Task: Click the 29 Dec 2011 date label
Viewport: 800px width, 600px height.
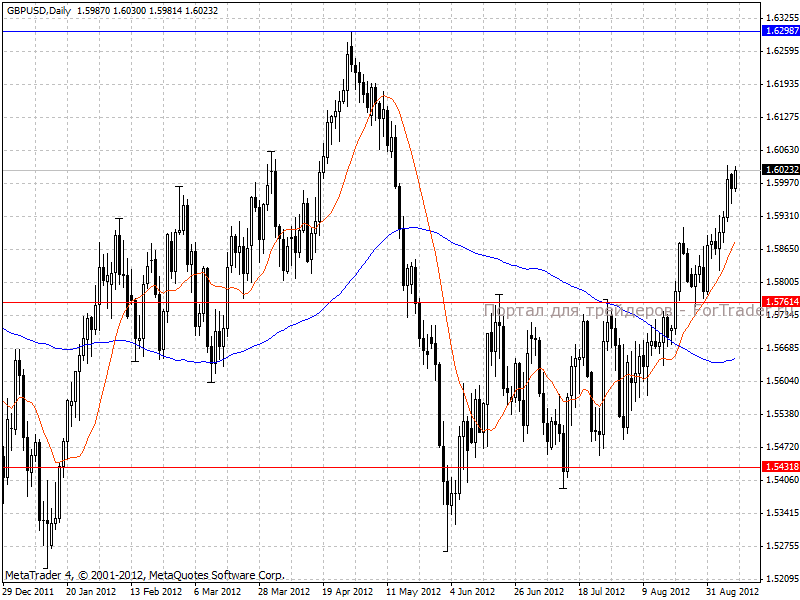Action: 28,591
